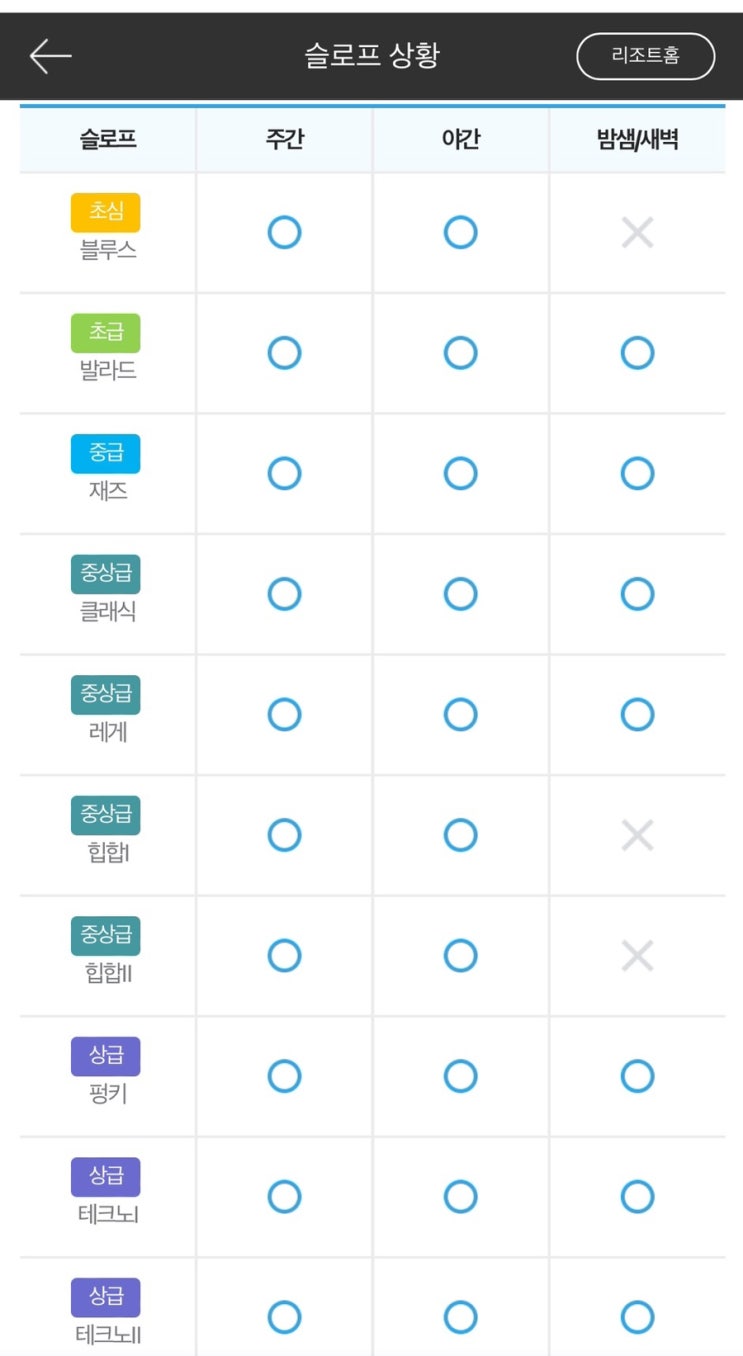
Task: Click the 야간 circle for 발라드 slope
Action: [460, 353]
